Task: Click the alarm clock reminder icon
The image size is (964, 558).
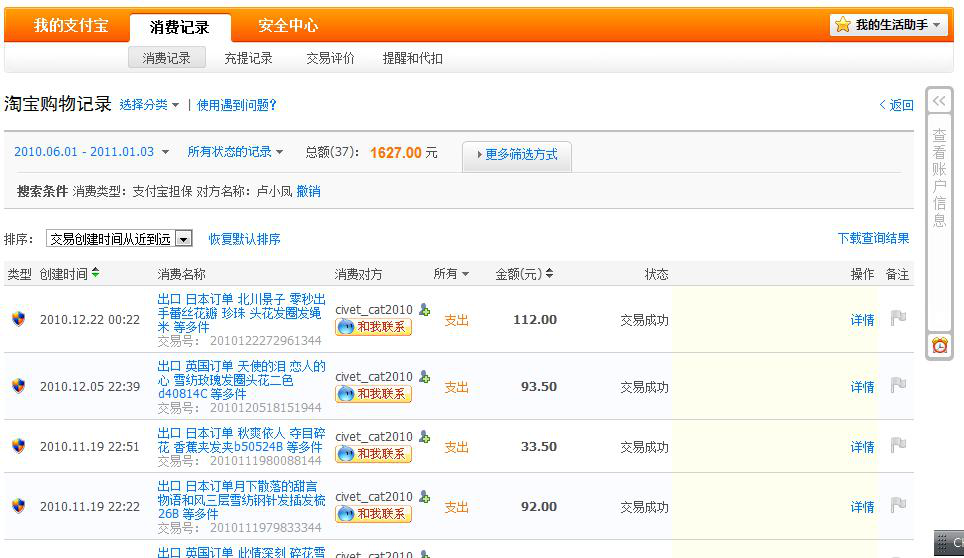Action: pyautogui.click(x=939, y=345)
